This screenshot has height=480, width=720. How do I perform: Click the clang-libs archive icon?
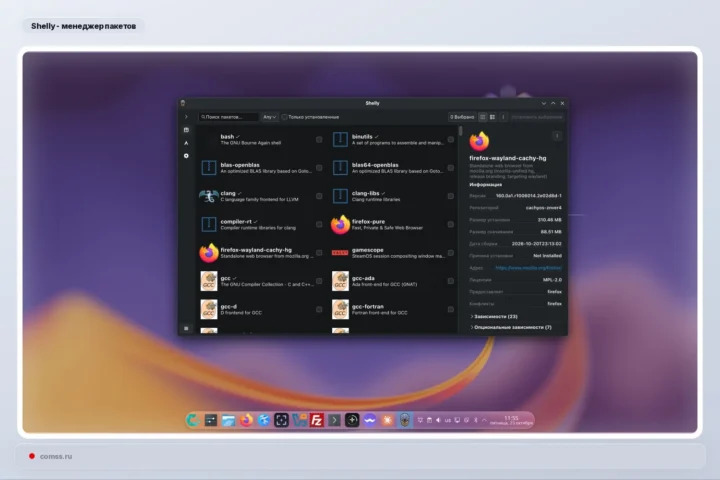tap(340, 196)
